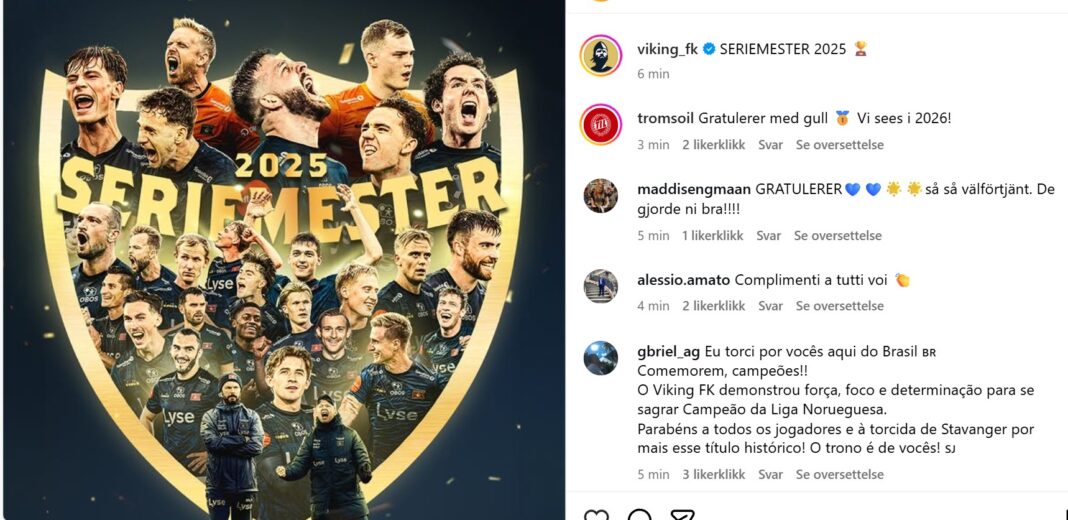View likes on alessio.amato's comment
Image resolution: width=1068 pixels, height=520 pixels.
click(713, 306)
